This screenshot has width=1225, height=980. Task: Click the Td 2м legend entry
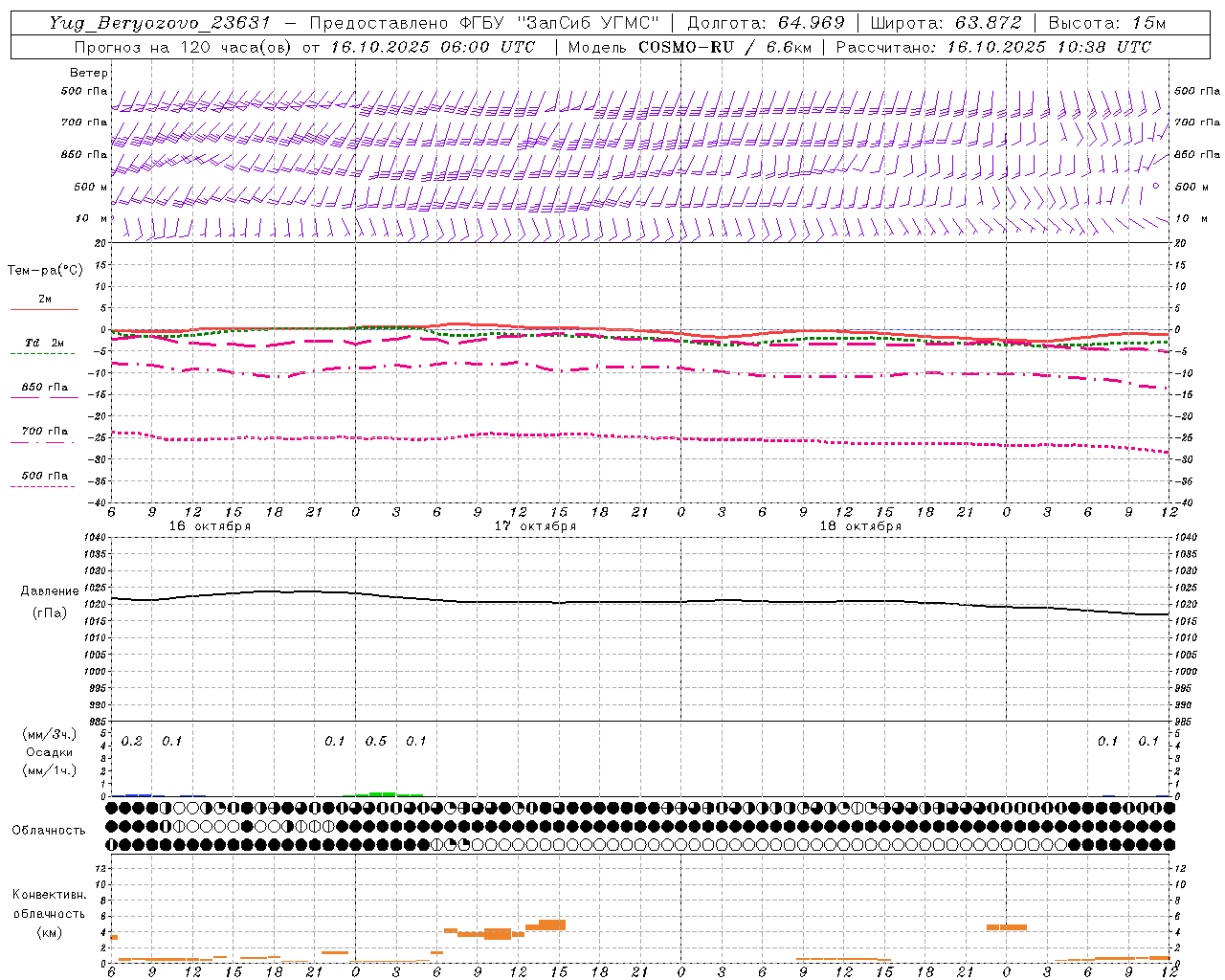point(44,343)
